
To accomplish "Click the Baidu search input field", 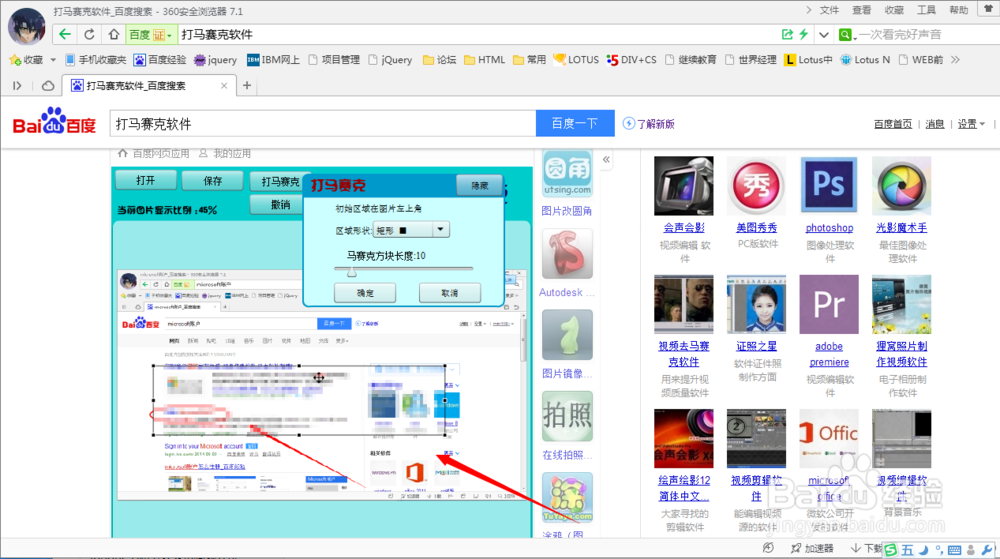I will coord(323,124).
